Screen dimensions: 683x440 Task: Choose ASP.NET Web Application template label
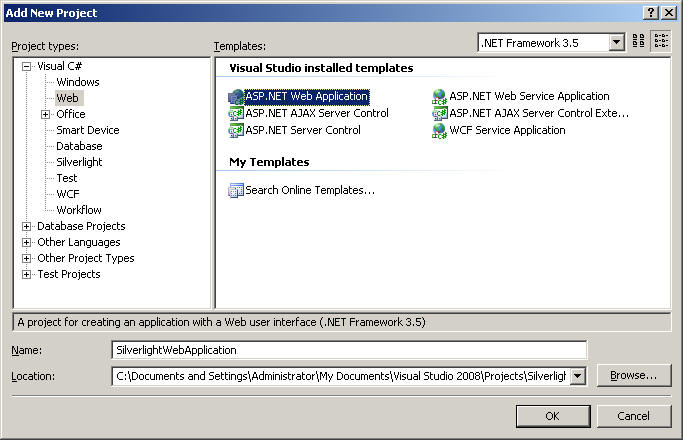307,96
